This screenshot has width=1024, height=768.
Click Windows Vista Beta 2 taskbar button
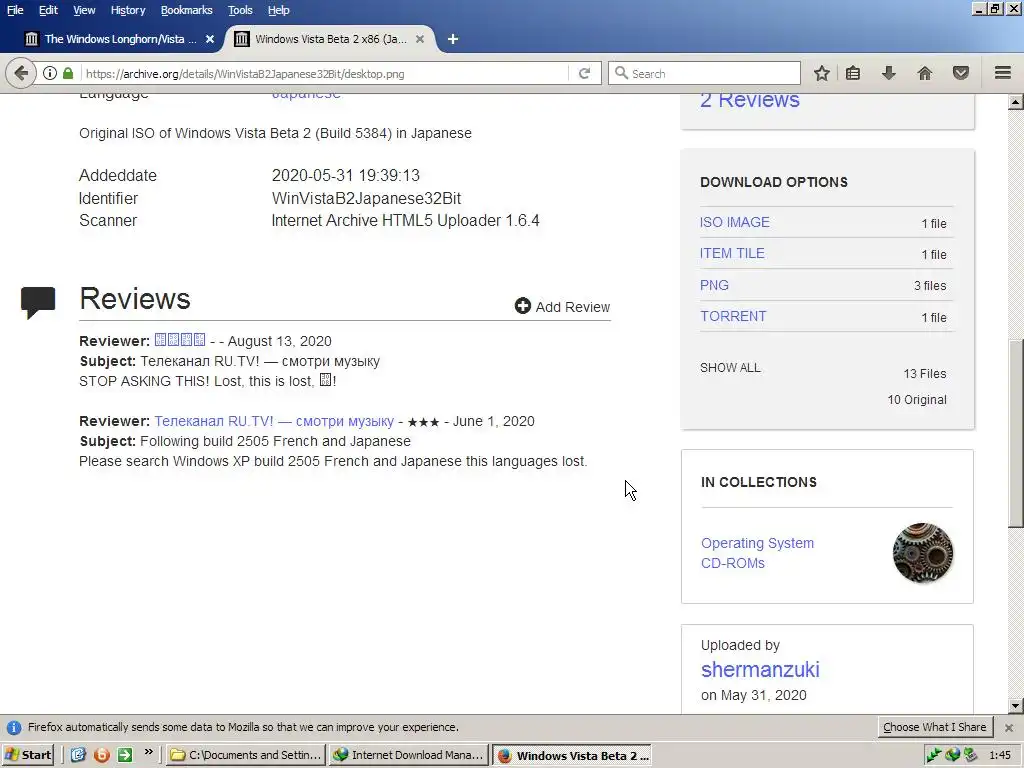pyautogui.click(x=571, y=755)
